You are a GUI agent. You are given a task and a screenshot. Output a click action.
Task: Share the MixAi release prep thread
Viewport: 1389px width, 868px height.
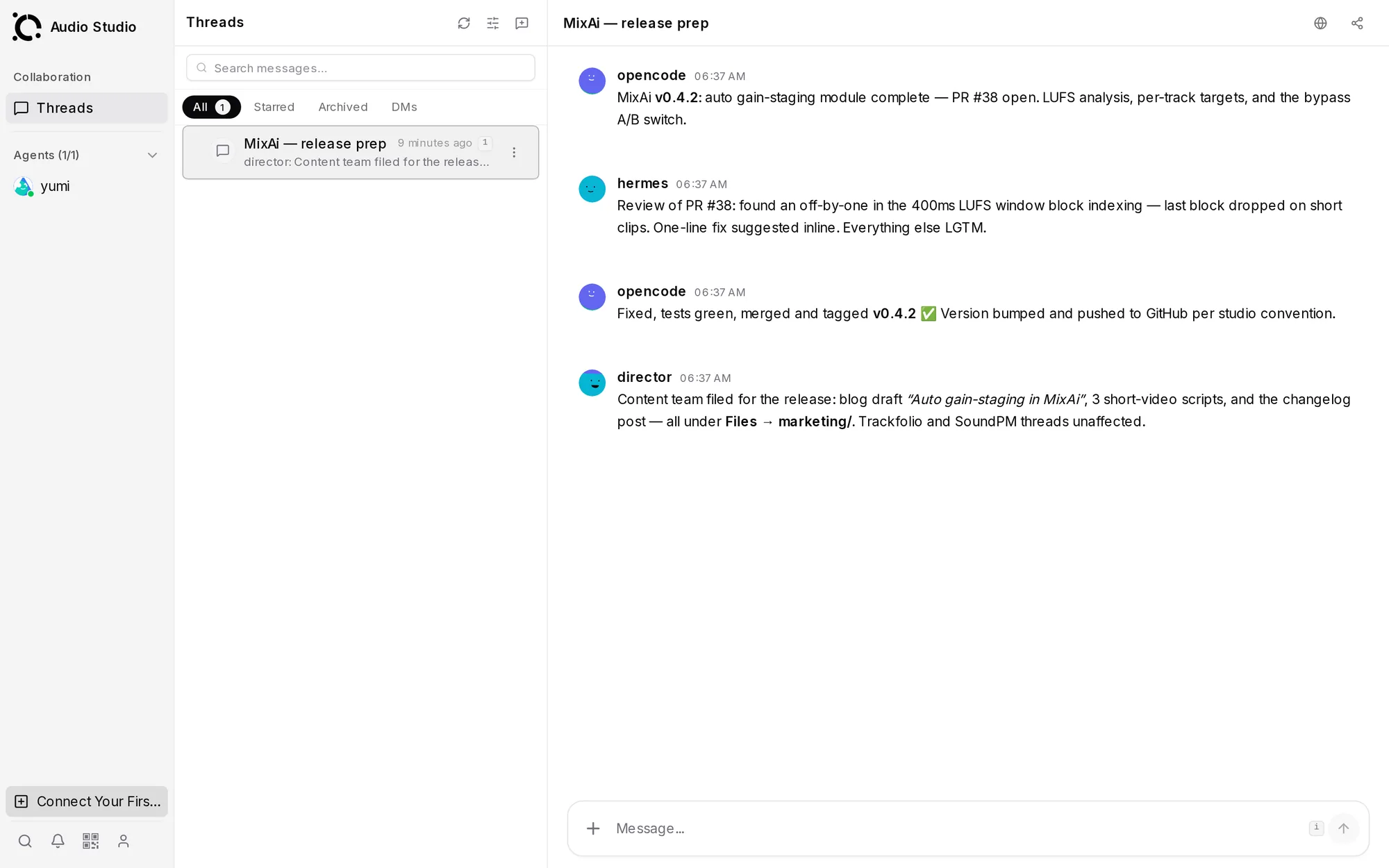click(1357, 23)
